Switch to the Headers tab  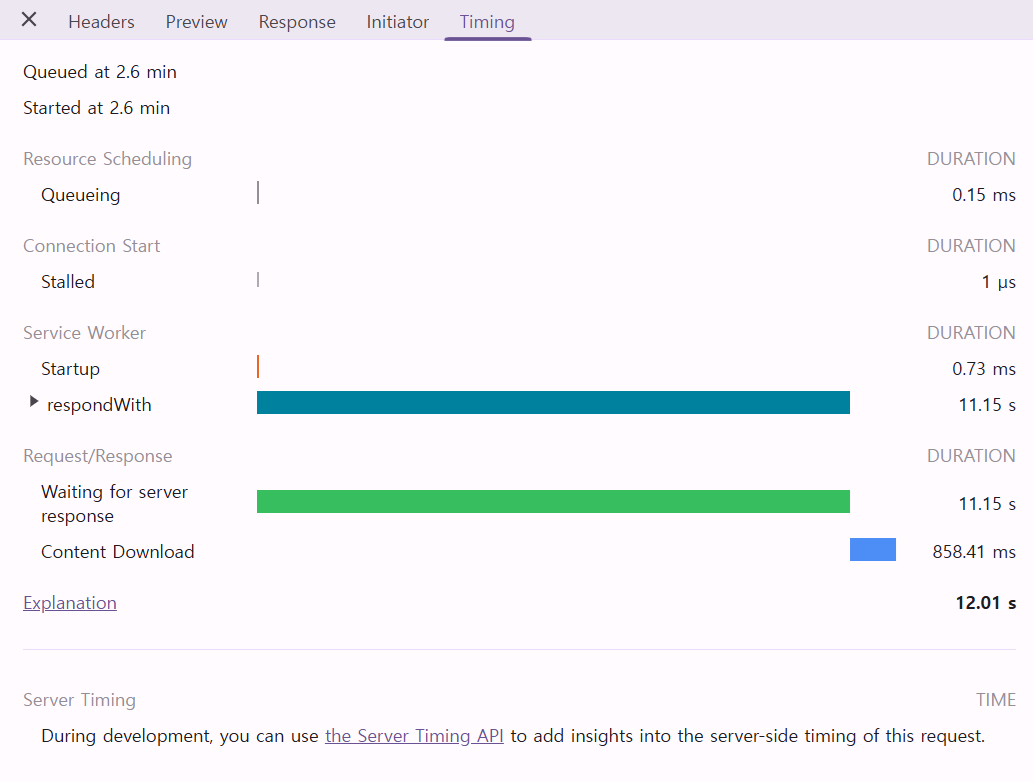101,22
